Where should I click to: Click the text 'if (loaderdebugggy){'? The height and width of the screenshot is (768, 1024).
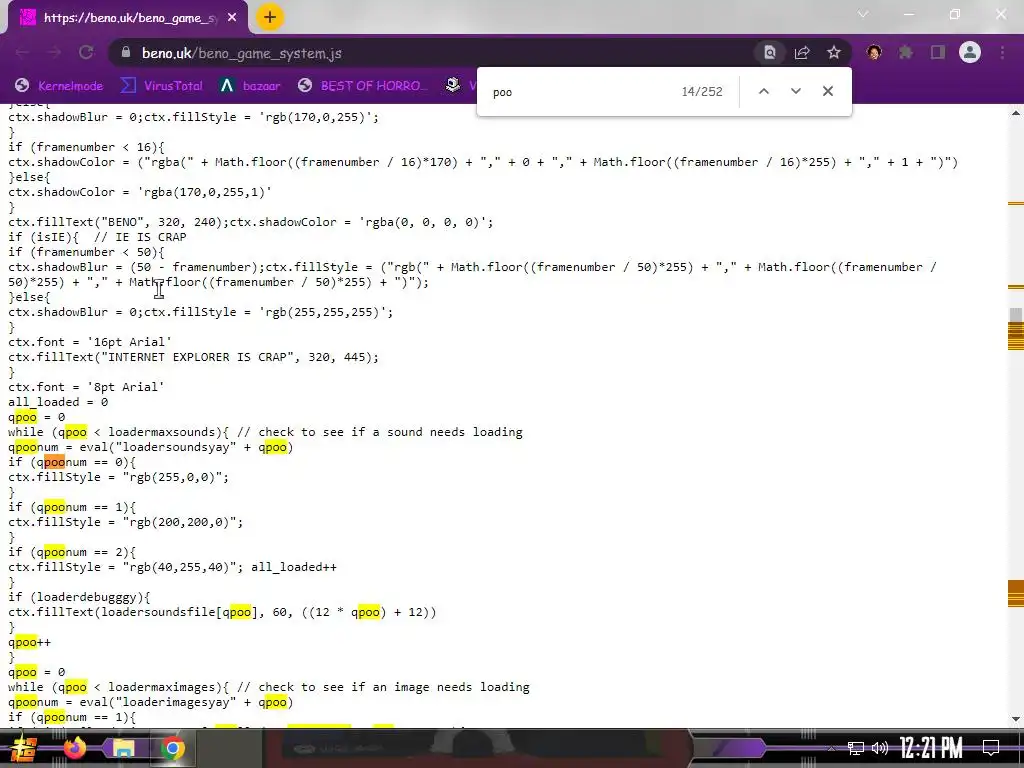[79, 597]
